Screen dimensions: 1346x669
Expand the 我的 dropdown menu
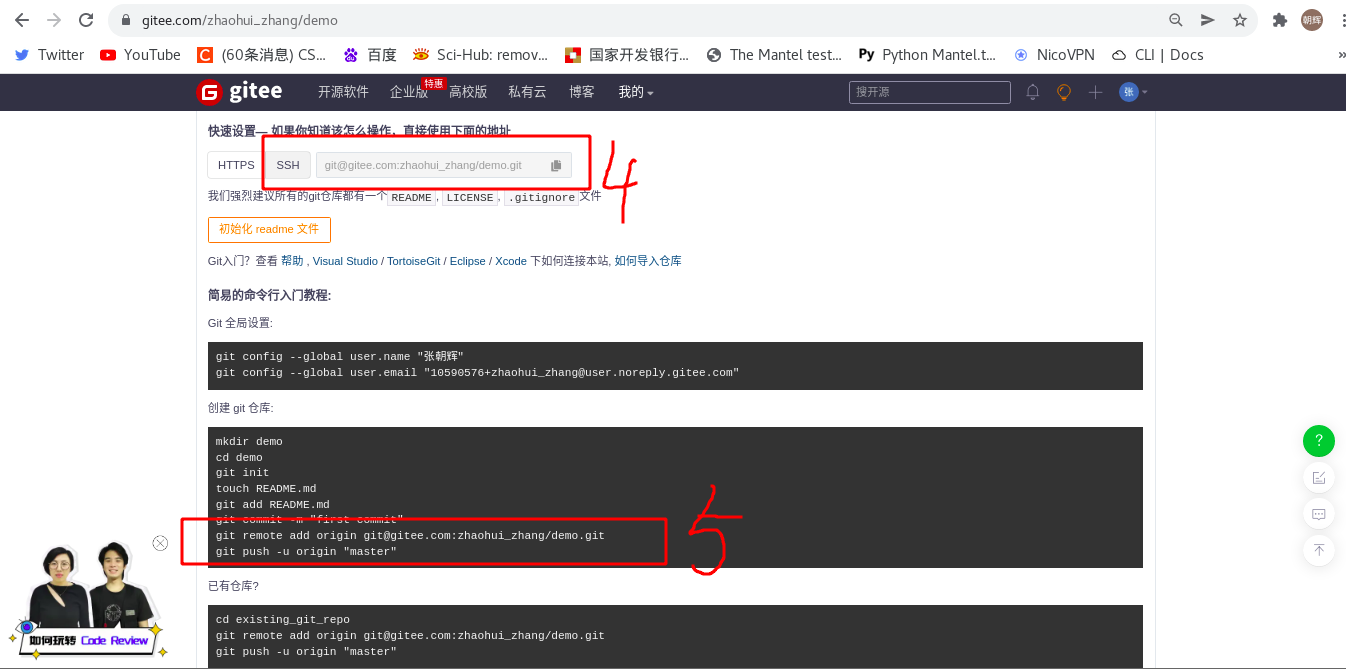click(636, 92)
